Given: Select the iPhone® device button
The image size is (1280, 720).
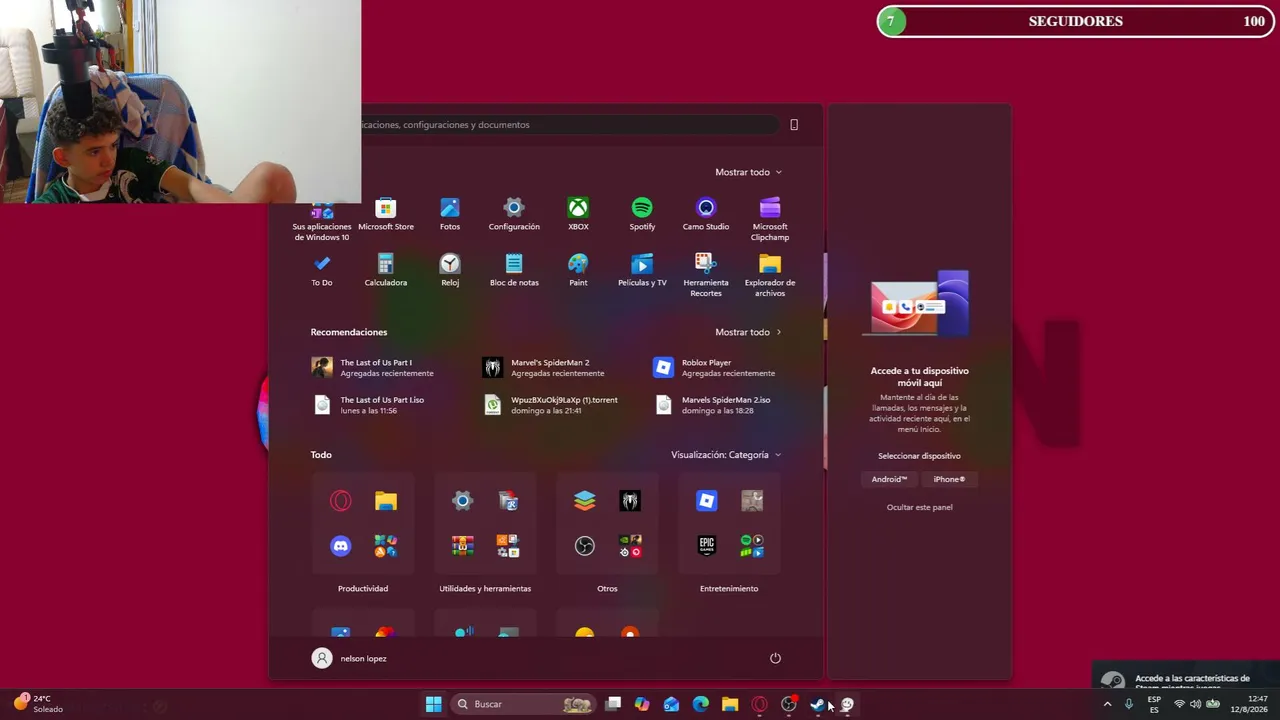Looking at the screenshot, I should point(949,479).
